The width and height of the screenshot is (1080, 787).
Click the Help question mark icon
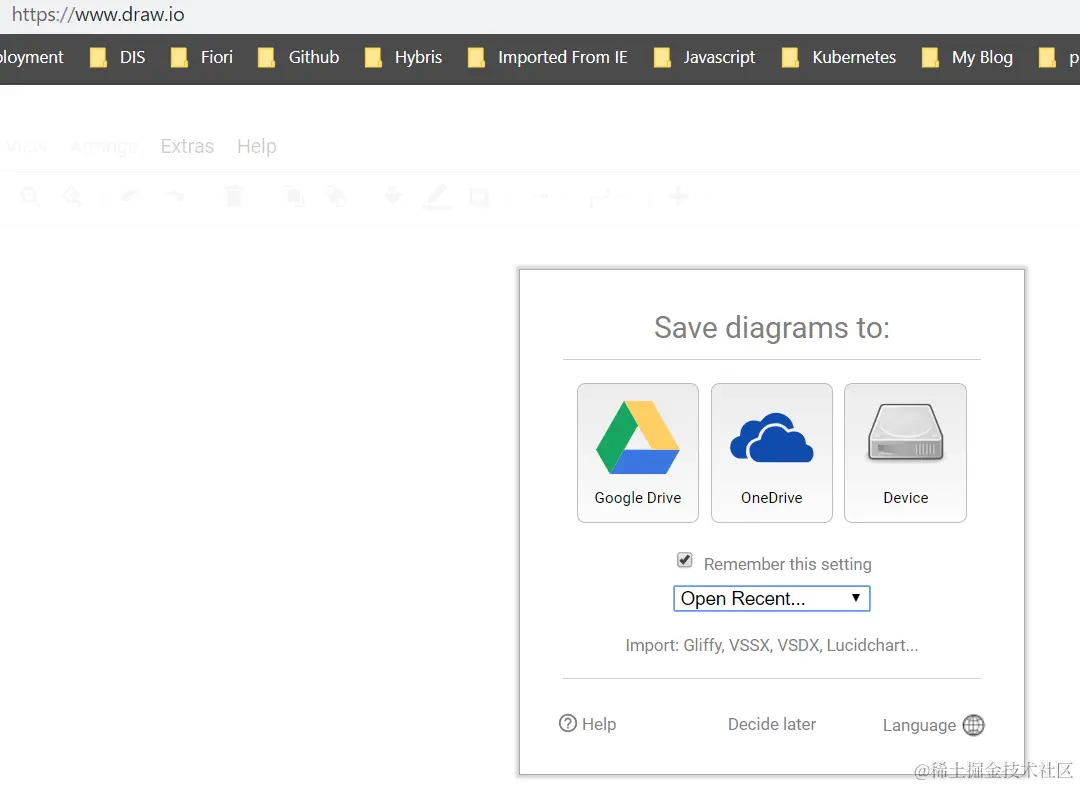(568, 723)
